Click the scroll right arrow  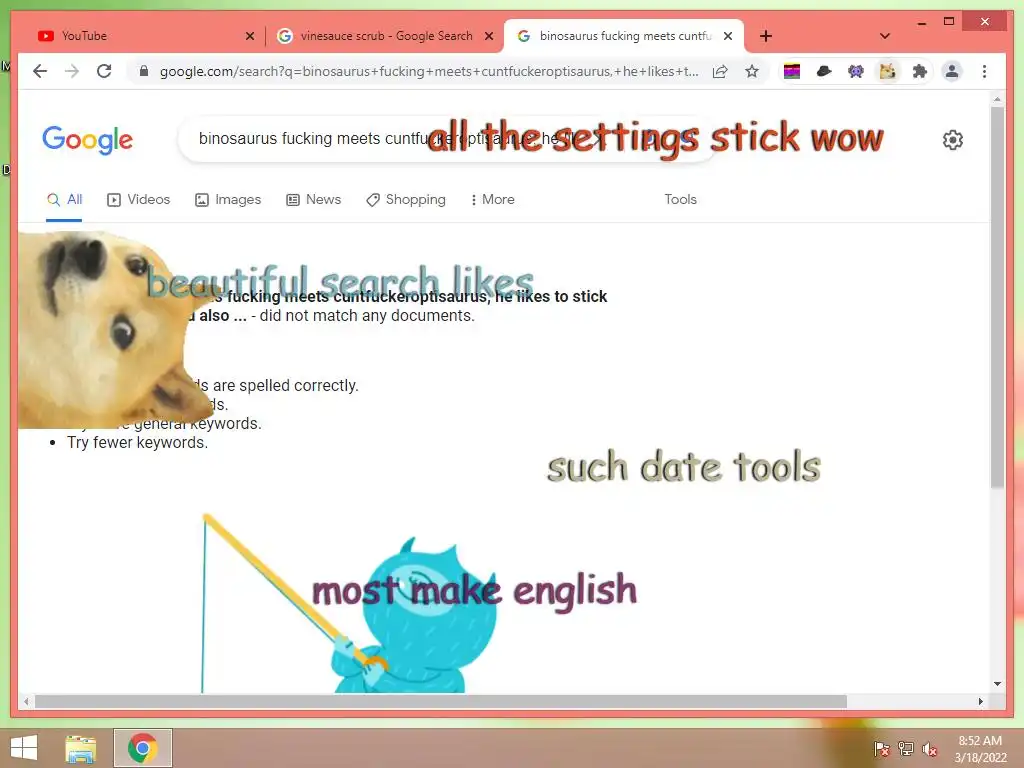coord(980,701)
